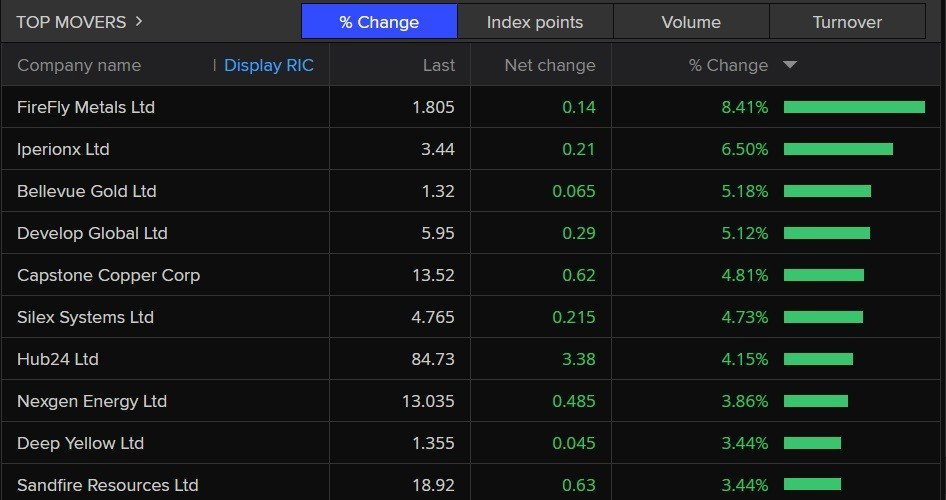Click the 4.15% change value
Screen dimensions: 946x500
745,359
